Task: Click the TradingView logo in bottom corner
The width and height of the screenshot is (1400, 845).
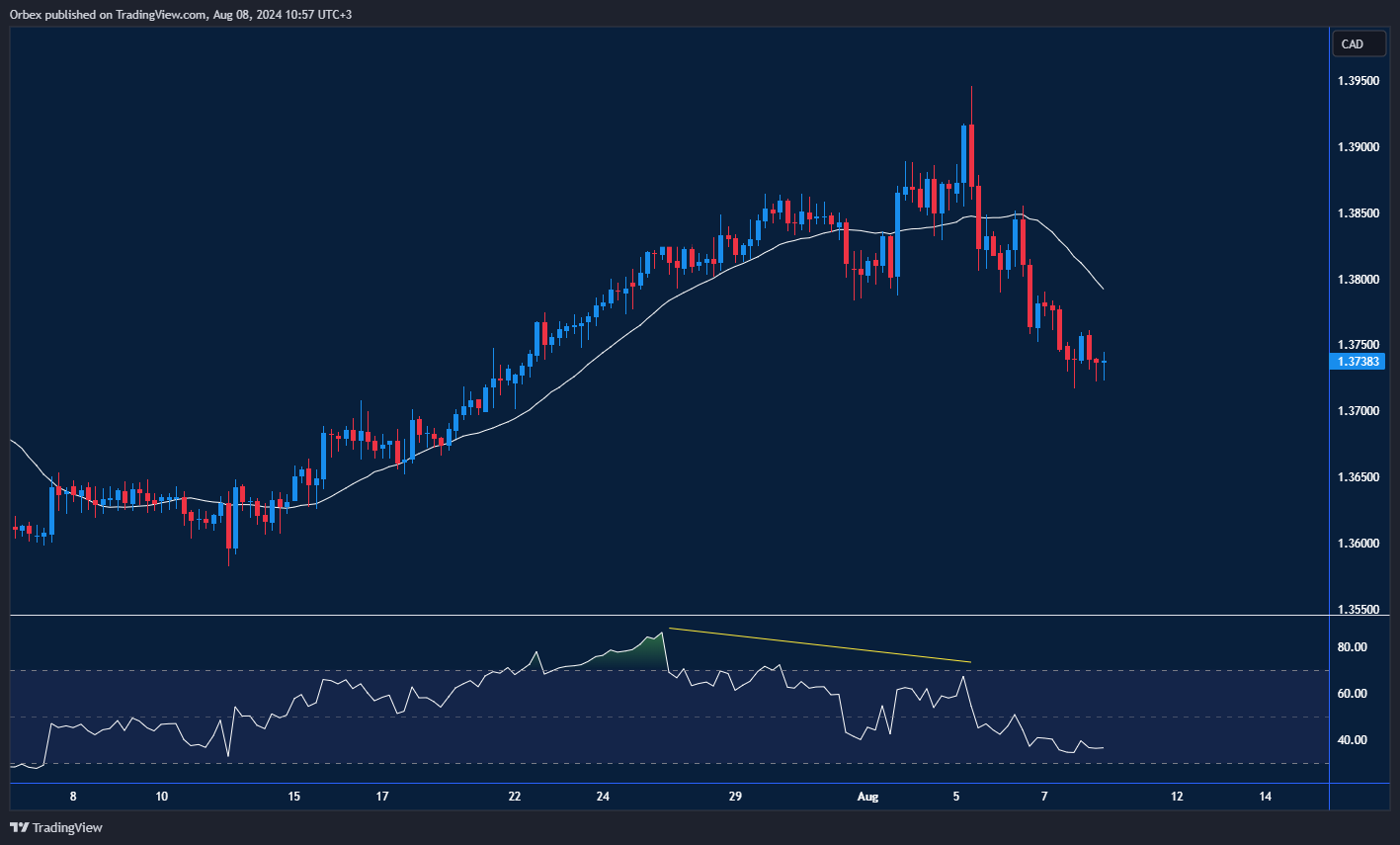Action: tap(56, 827)
